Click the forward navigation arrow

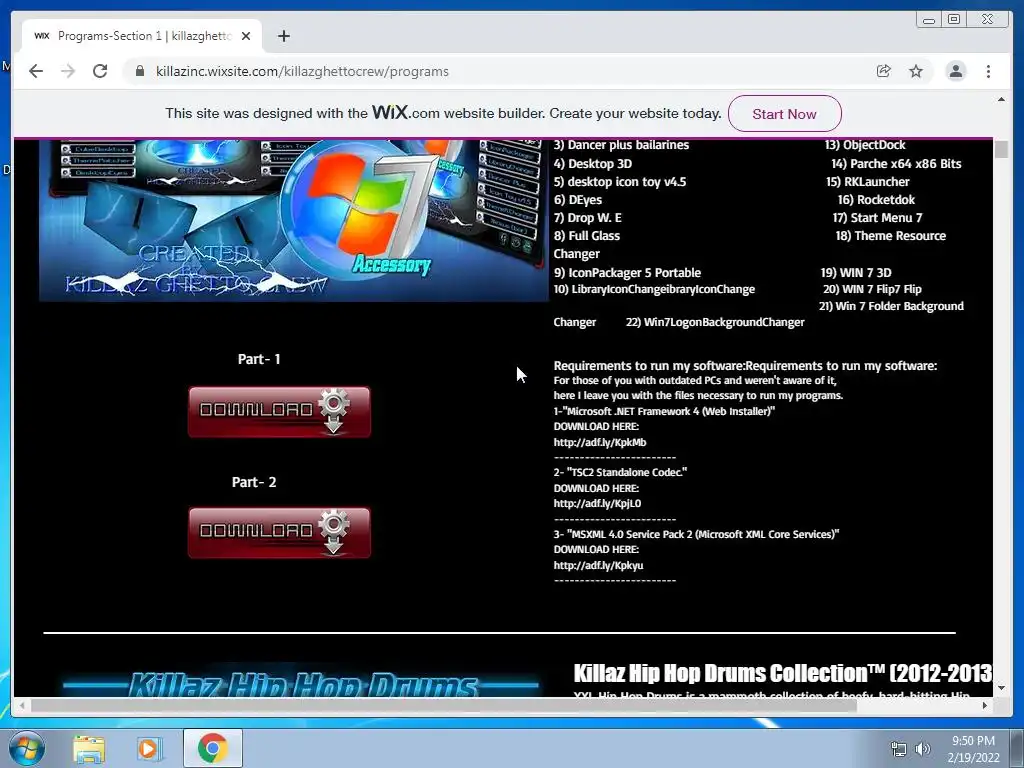[68, 71]
